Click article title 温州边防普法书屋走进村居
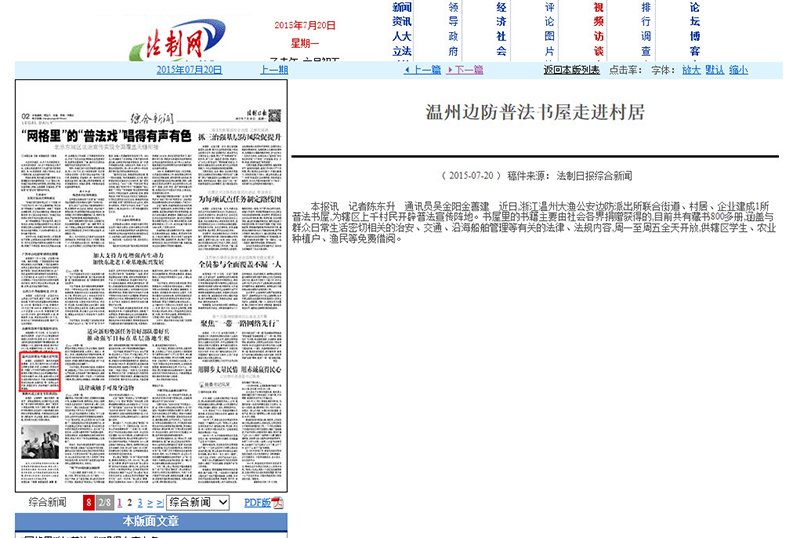Viewport: 800px width, 538px height. click(535, 112)
